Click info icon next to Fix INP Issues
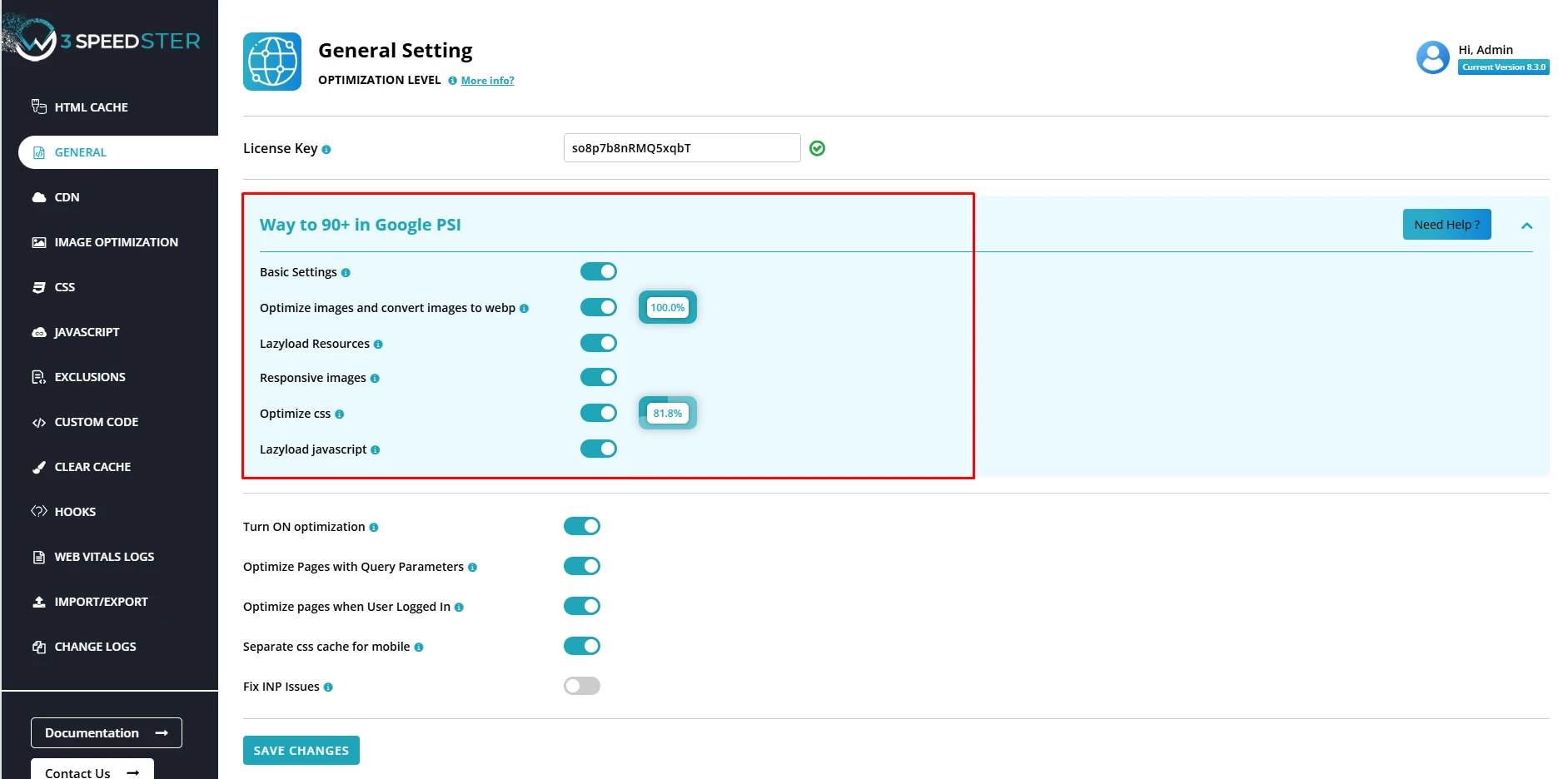The image size is (1568, 779). tap(328, 687)
